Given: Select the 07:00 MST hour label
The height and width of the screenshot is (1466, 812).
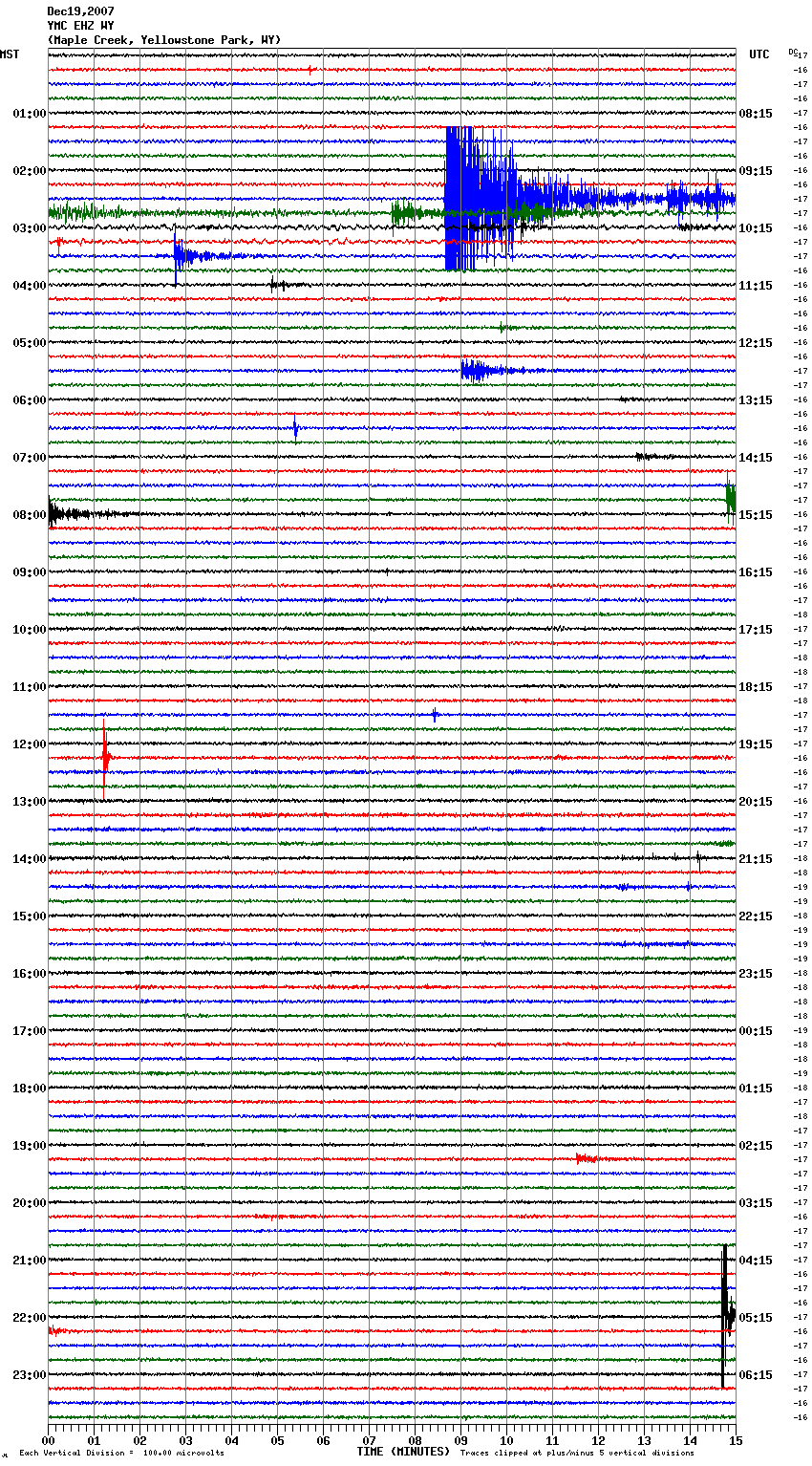Looking at the screenshot, I should click(30, 458).
